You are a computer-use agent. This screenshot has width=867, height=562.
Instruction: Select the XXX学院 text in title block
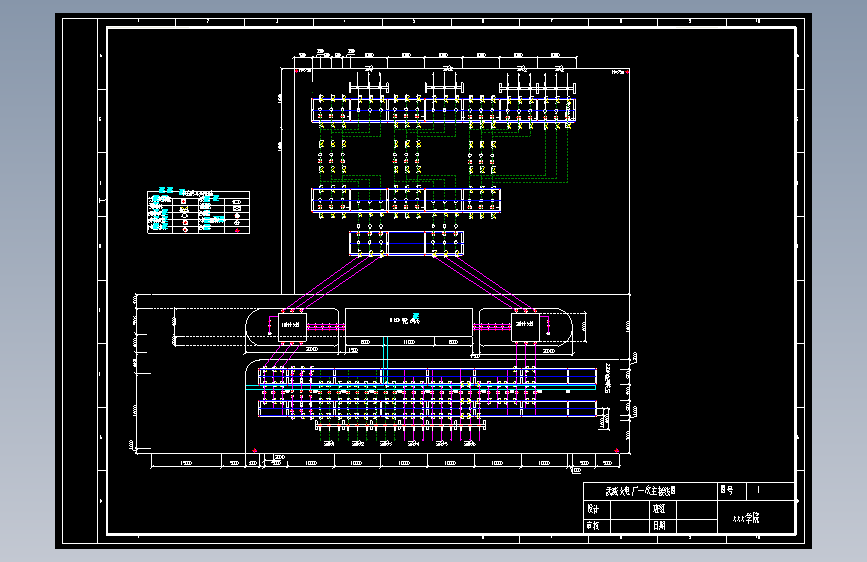point(746,518)
